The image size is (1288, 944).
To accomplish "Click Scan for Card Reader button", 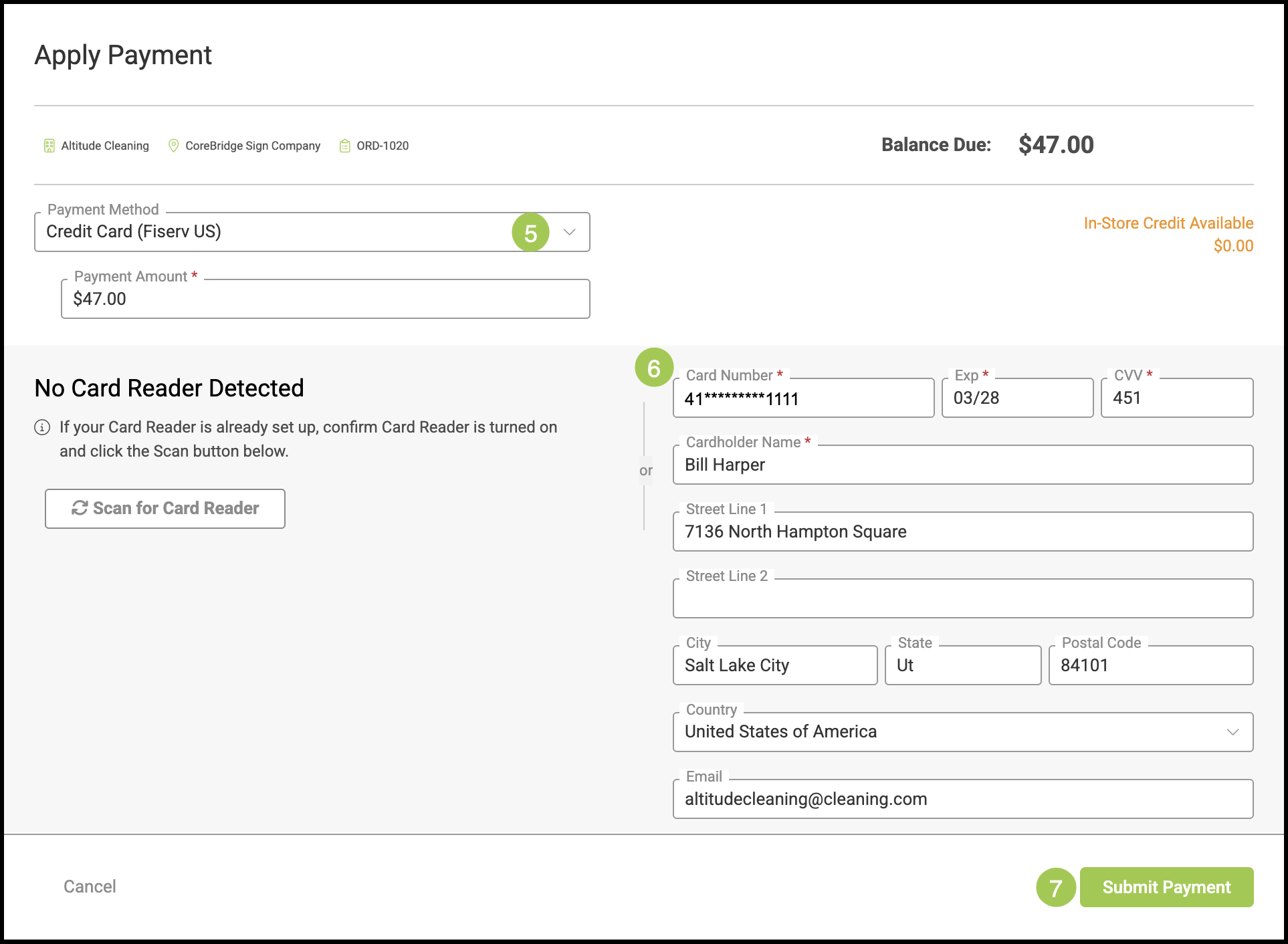I will point(165,509).
